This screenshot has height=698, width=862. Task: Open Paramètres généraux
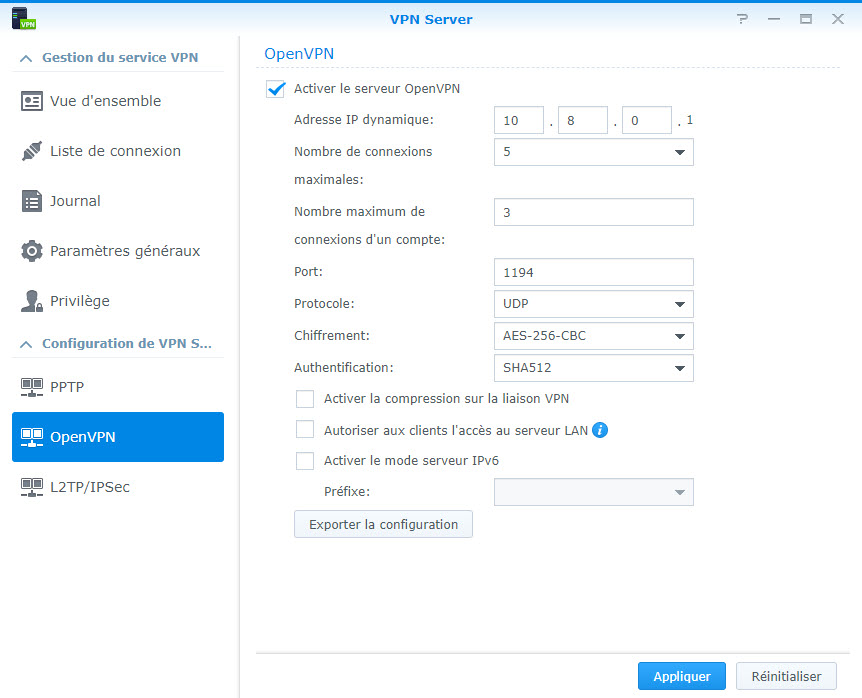(118, 251)
